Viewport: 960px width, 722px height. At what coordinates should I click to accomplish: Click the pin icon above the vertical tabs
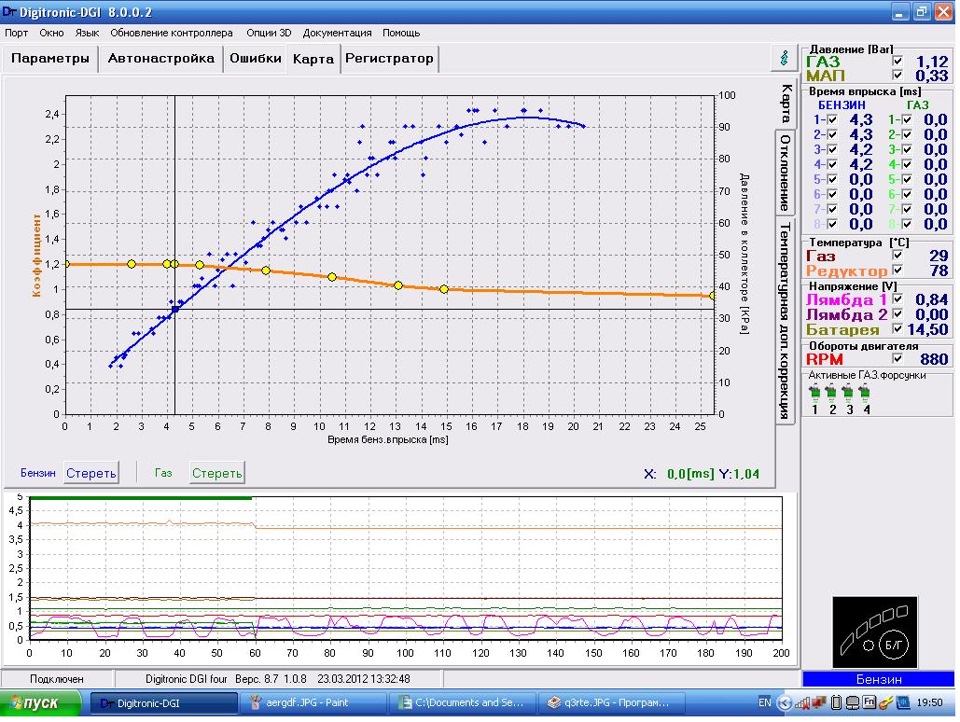point(783,58)
